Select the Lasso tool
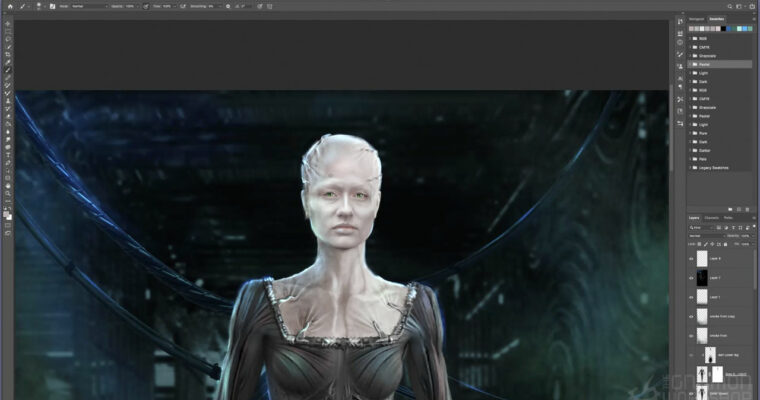The image size is (760, 400). (x=8, y=39)
